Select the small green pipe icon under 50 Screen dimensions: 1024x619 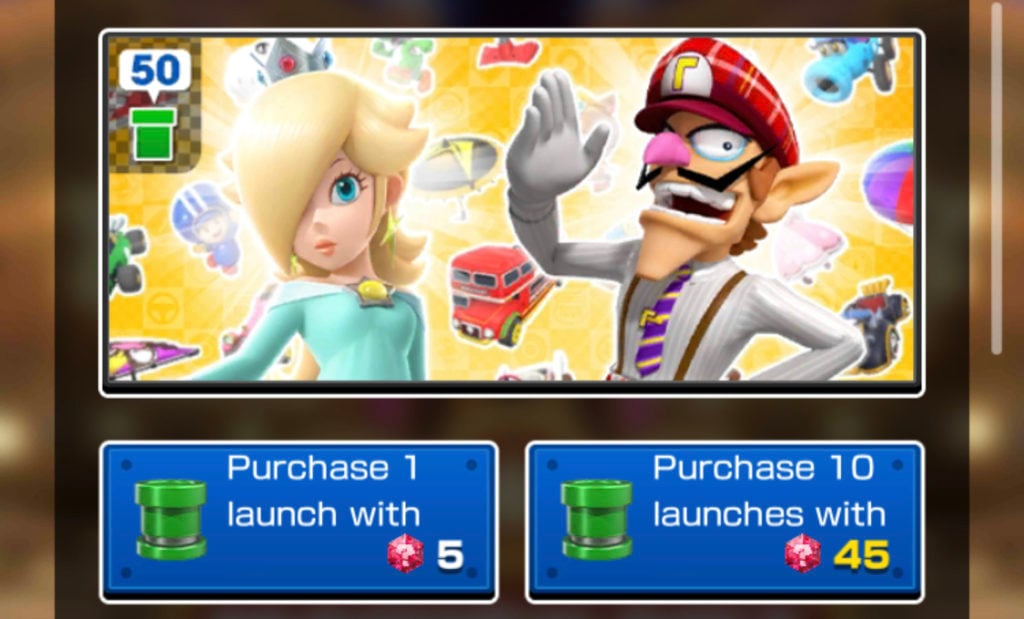(153, 134)
